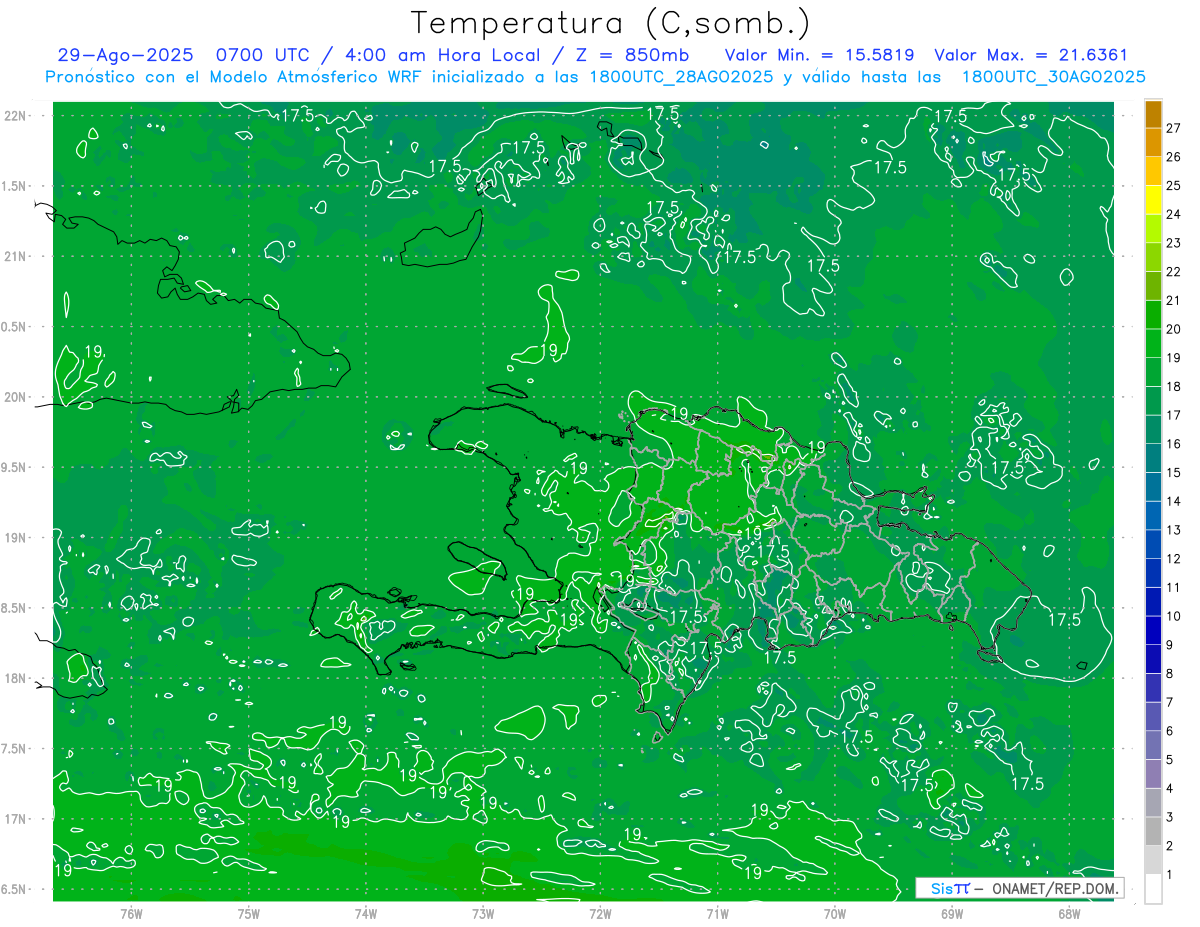Viewport: 1200px width, 927px height.
Task: Click the '70W' longitude axis label
Action: pos(835,914)
